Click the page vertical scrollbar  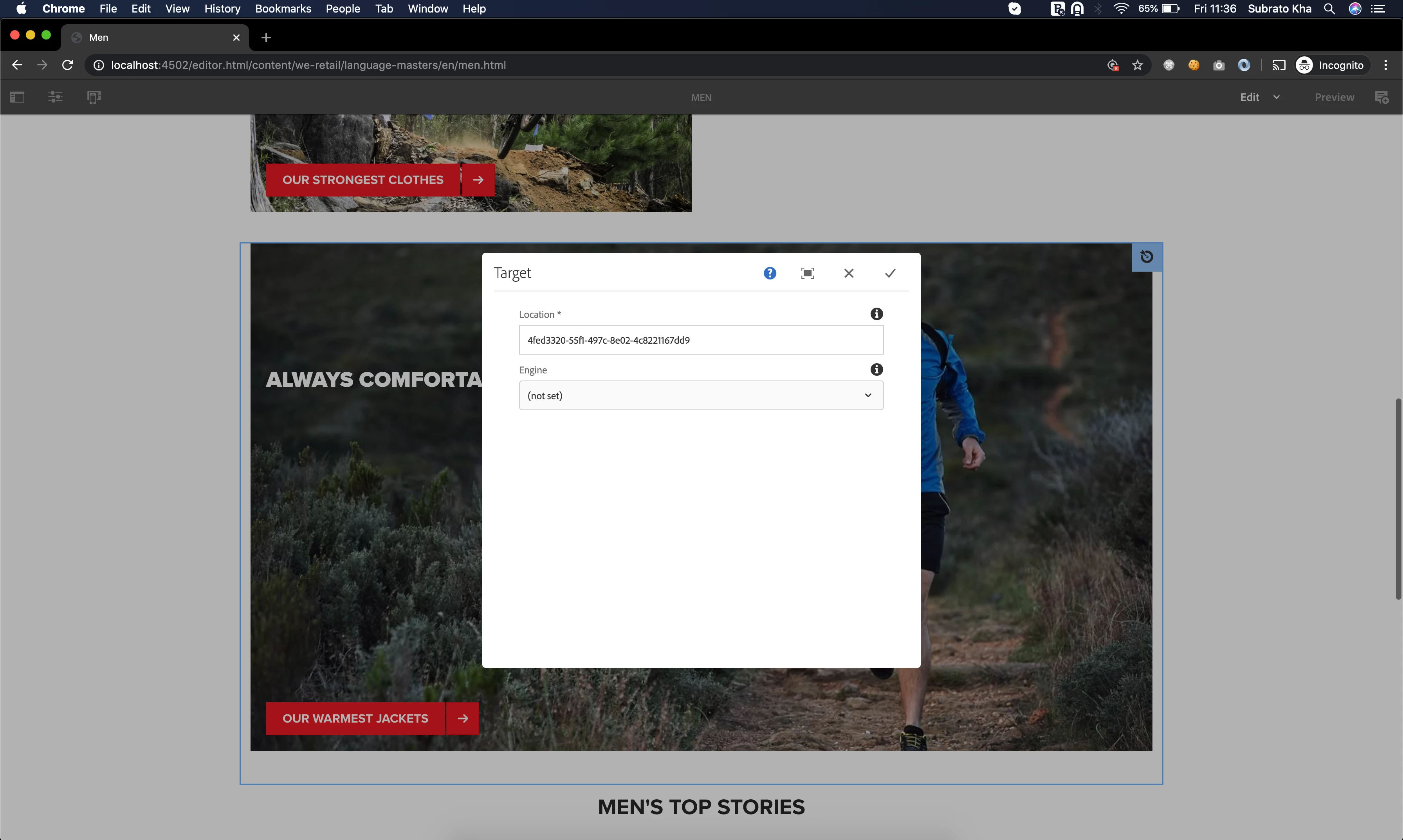(x=1398, y=498)
